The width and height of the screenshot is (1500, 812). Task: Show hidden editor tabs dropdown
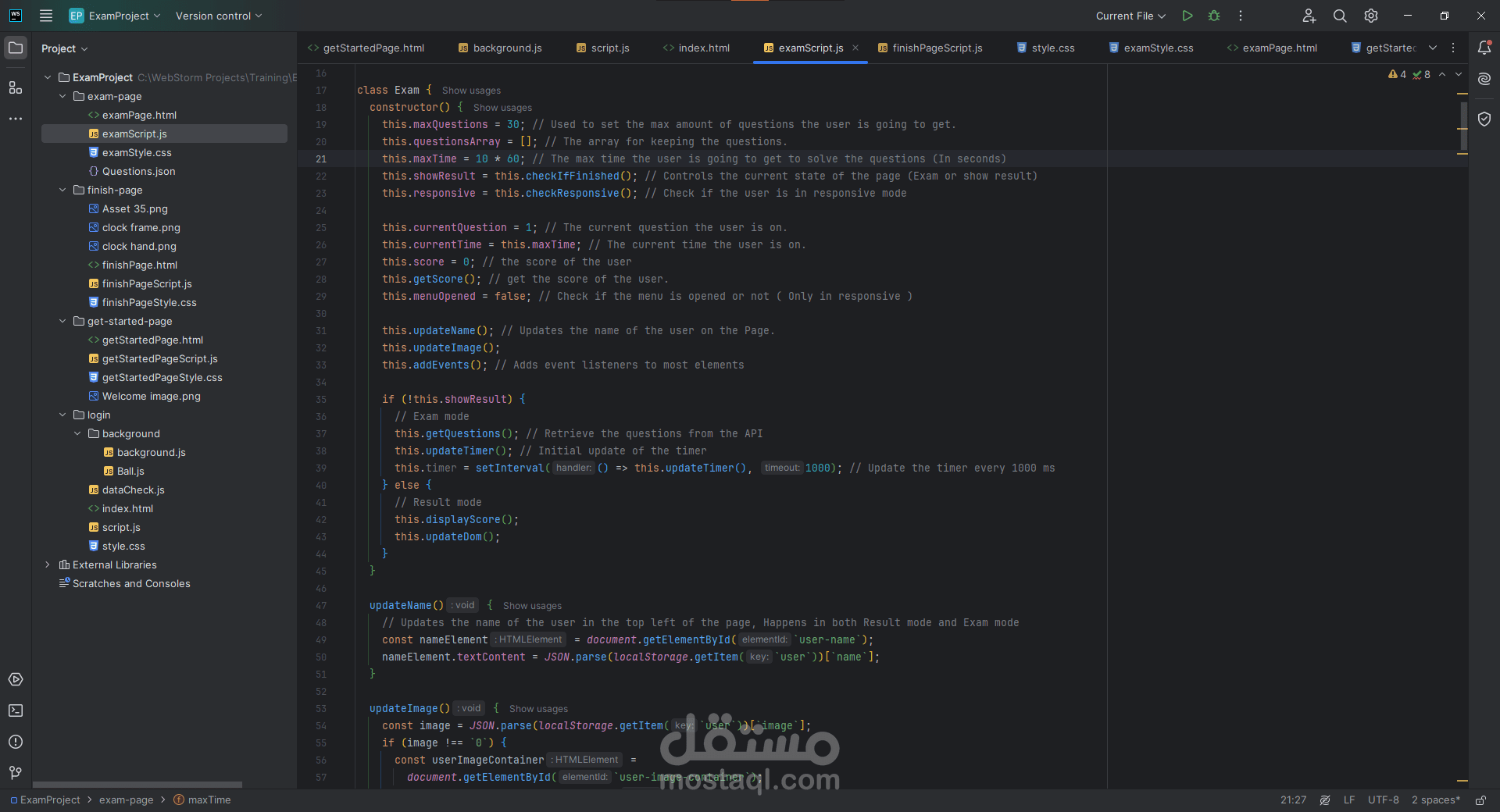1433,48
